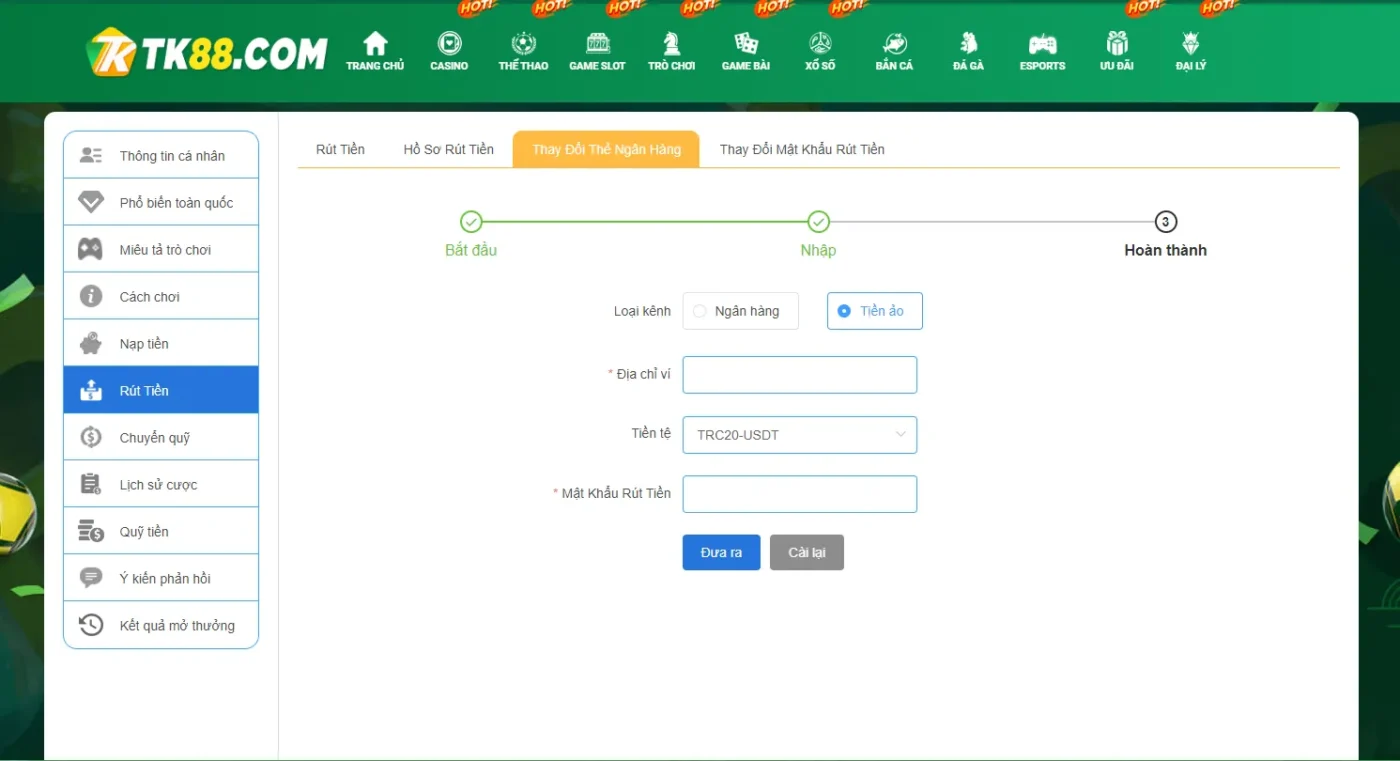Click the Trang Chủ home icon
1400x761 pixels.
point(375,45)
